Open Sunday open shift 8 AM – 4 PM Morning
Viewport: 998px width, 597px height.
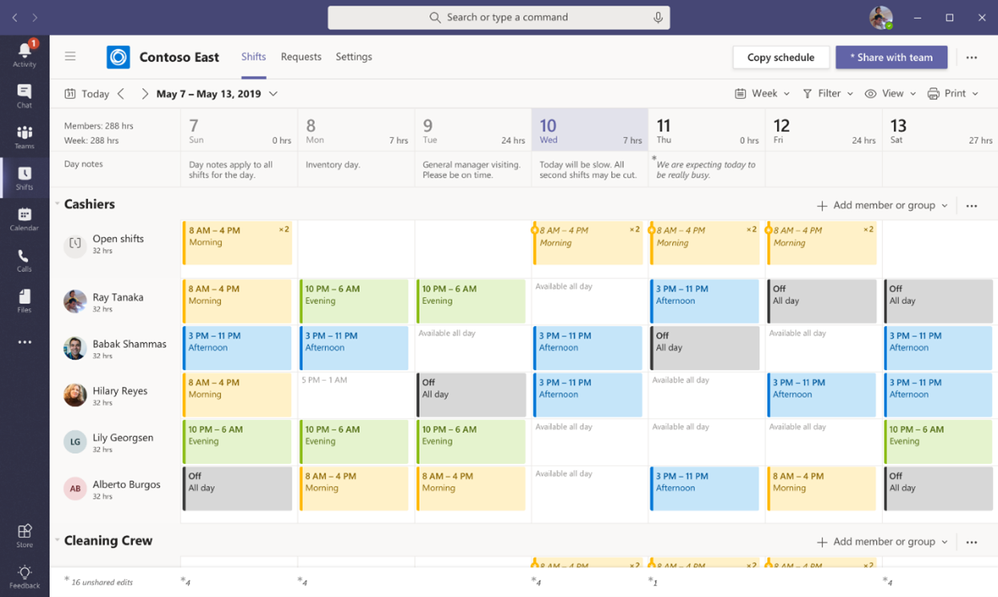tap(237, 242)
